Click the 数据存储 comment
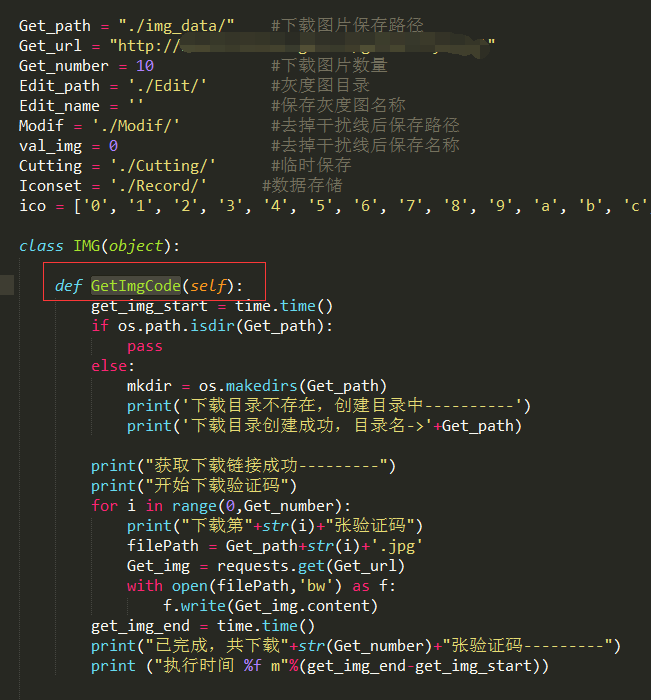Image resolution: width=651 pixels, height=700 pixels. (x=303, y=186)
